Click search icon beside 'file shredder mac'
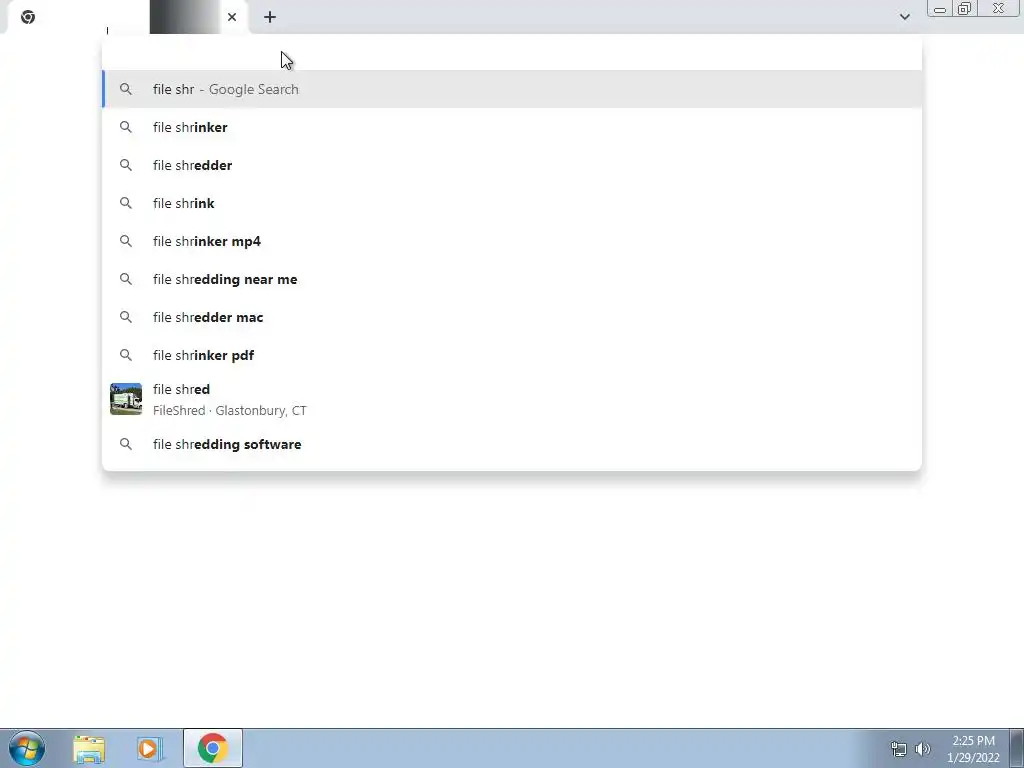 pos(126,317)
